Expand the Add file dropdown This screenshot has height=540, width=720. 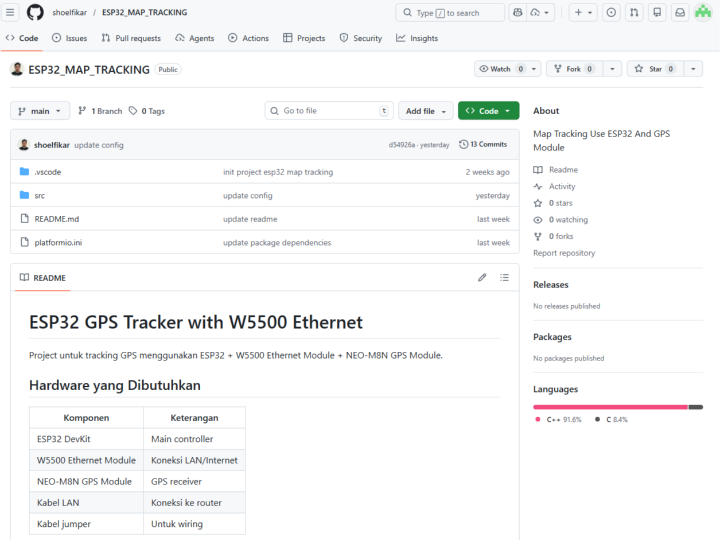[427, 111]
